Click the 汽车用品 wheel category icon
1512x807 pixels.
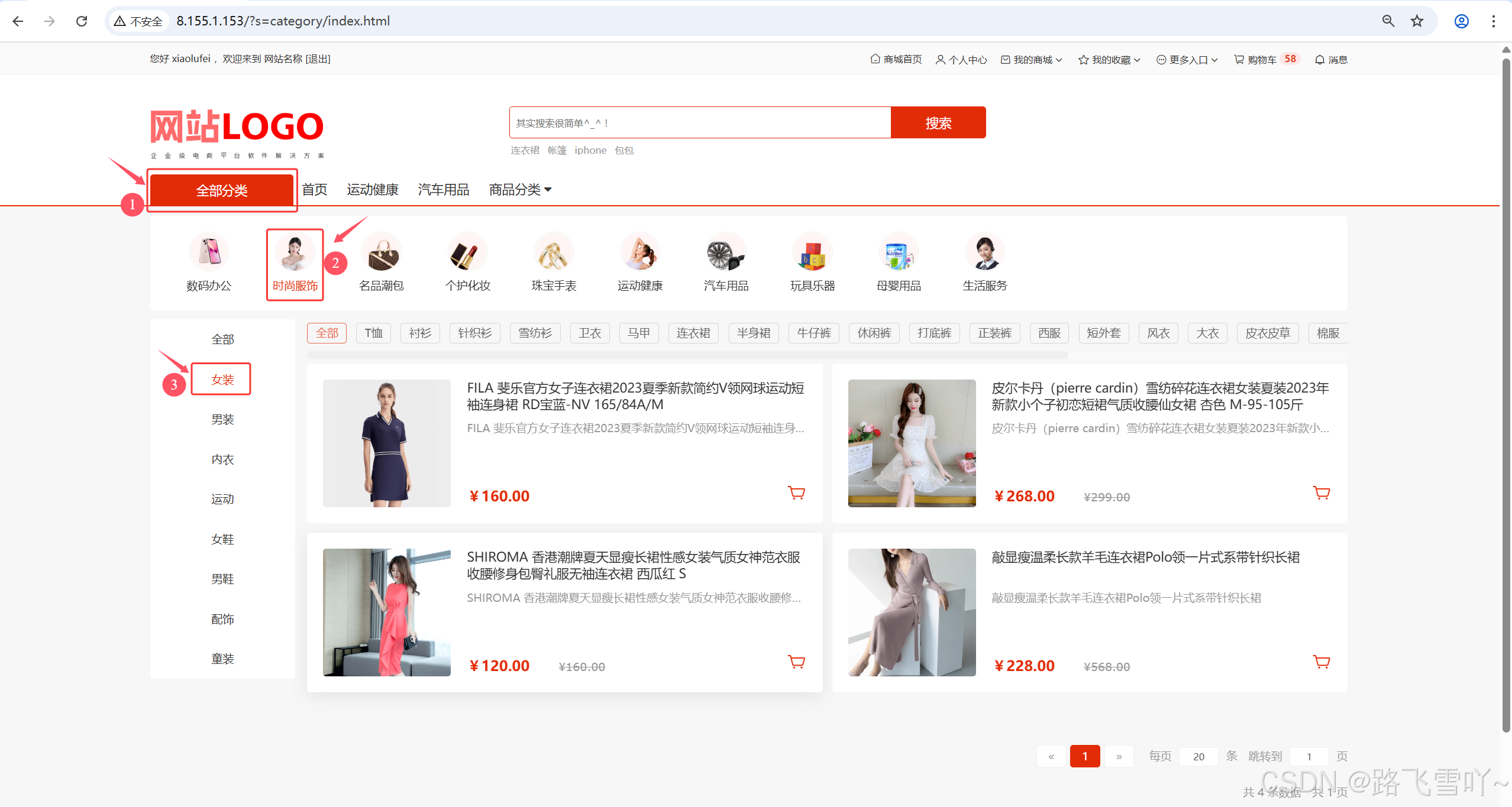click(x=726, y=252)
